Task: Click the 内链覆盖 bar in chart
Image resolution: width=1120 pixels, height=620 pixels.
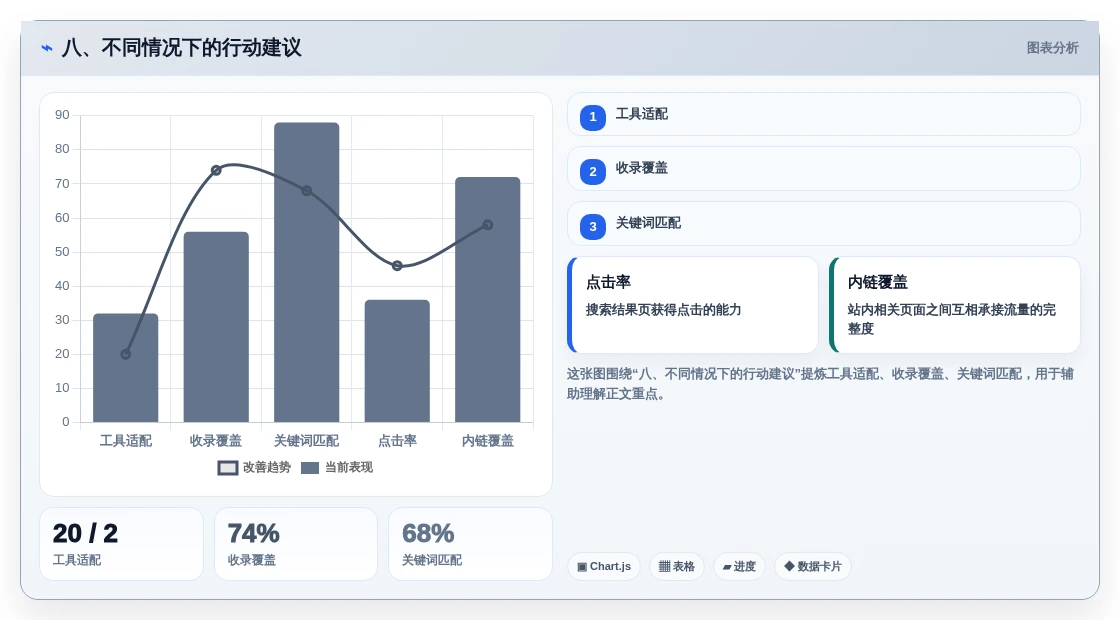Action: pos(488,299)
